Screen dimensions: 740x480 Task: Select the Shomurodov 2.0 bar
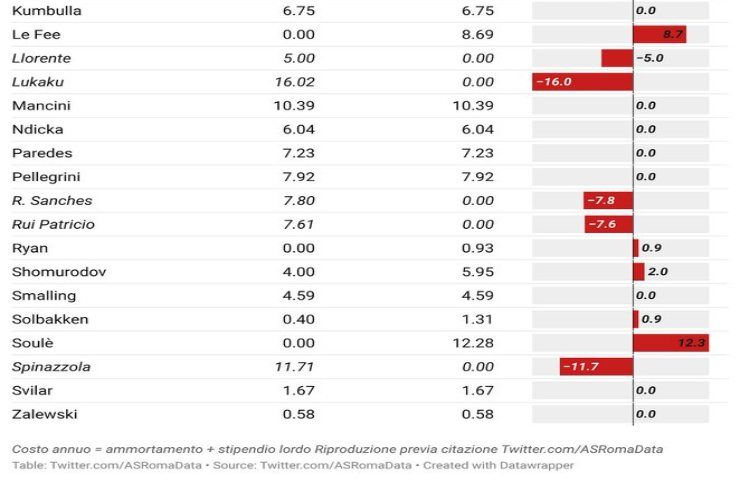639,272
